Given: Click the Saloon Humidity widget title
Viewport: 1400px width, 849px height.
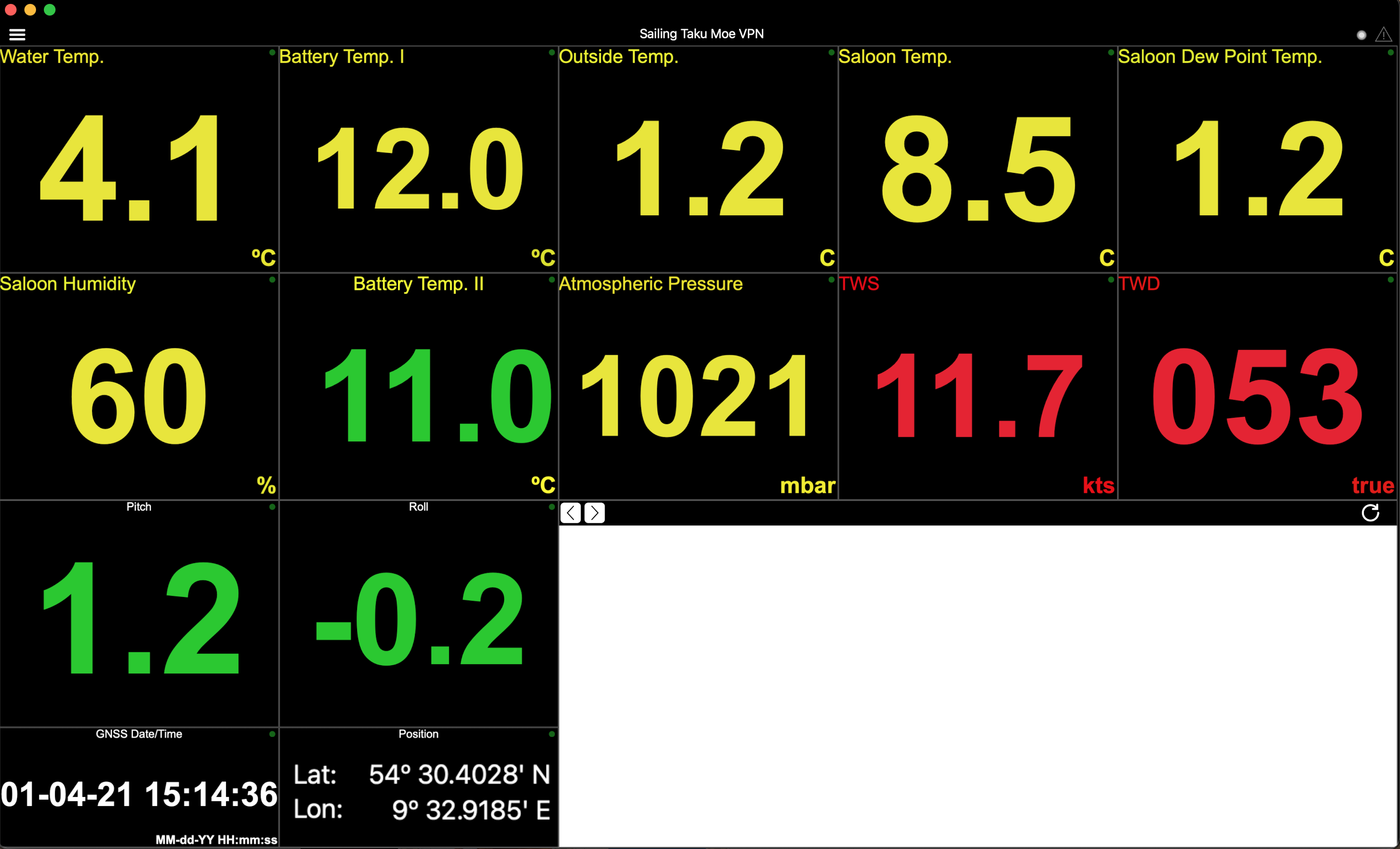Looking at the screenshot, I should click(68, 284).
